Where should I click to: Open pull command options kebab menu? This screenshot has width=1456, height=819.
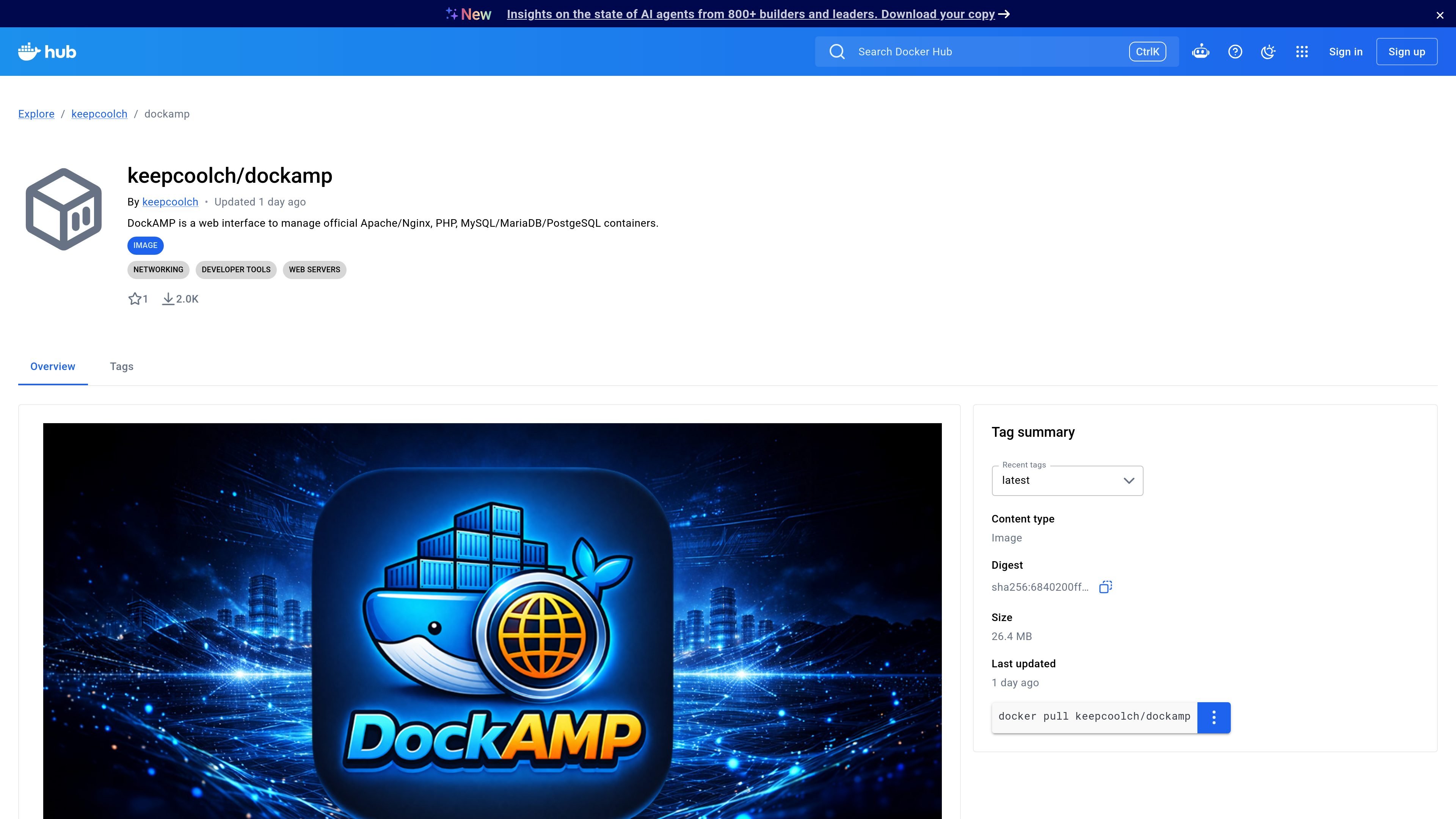pyautogui.click(x=1213, y=717)
